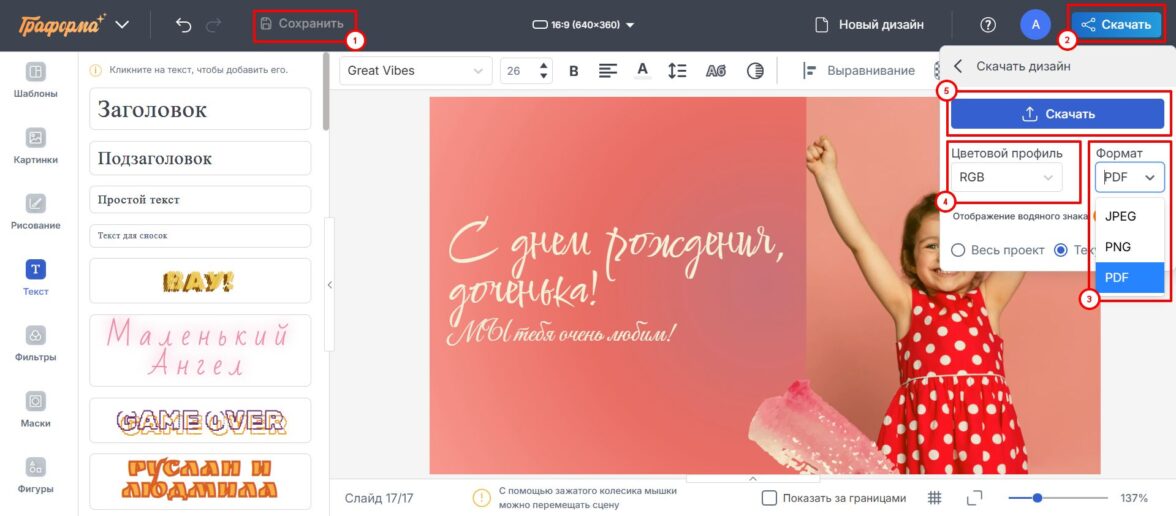Viewport: 1176px width, 516px height.
Task: Open line spacing settings icon
Action: click(677, 70)
